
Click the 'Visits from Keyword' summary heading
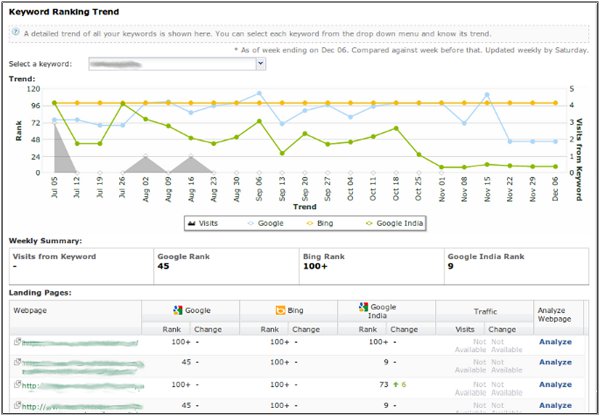tap(54, 256)
